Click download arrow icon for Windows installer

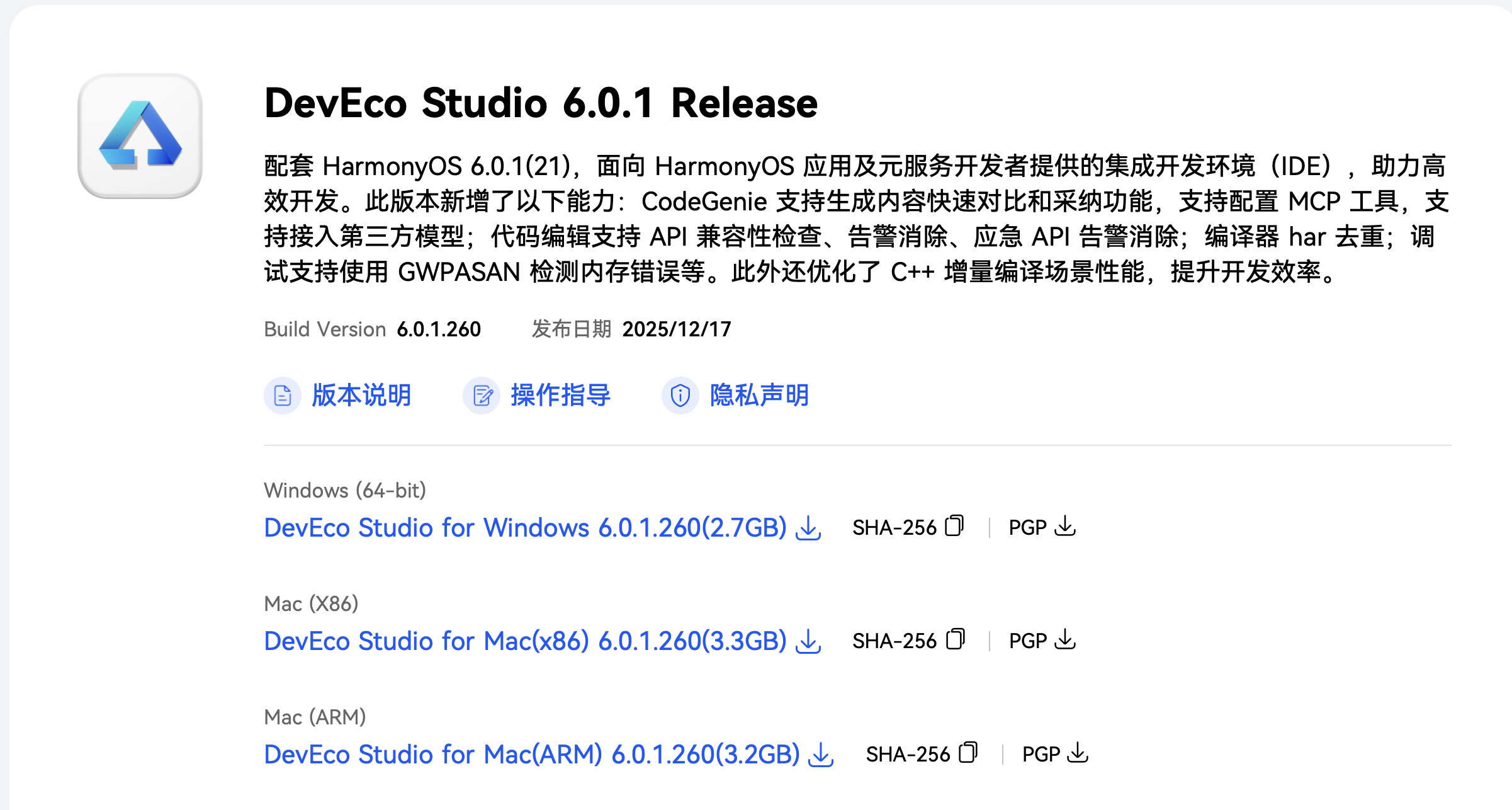click(x=808, y=528)
